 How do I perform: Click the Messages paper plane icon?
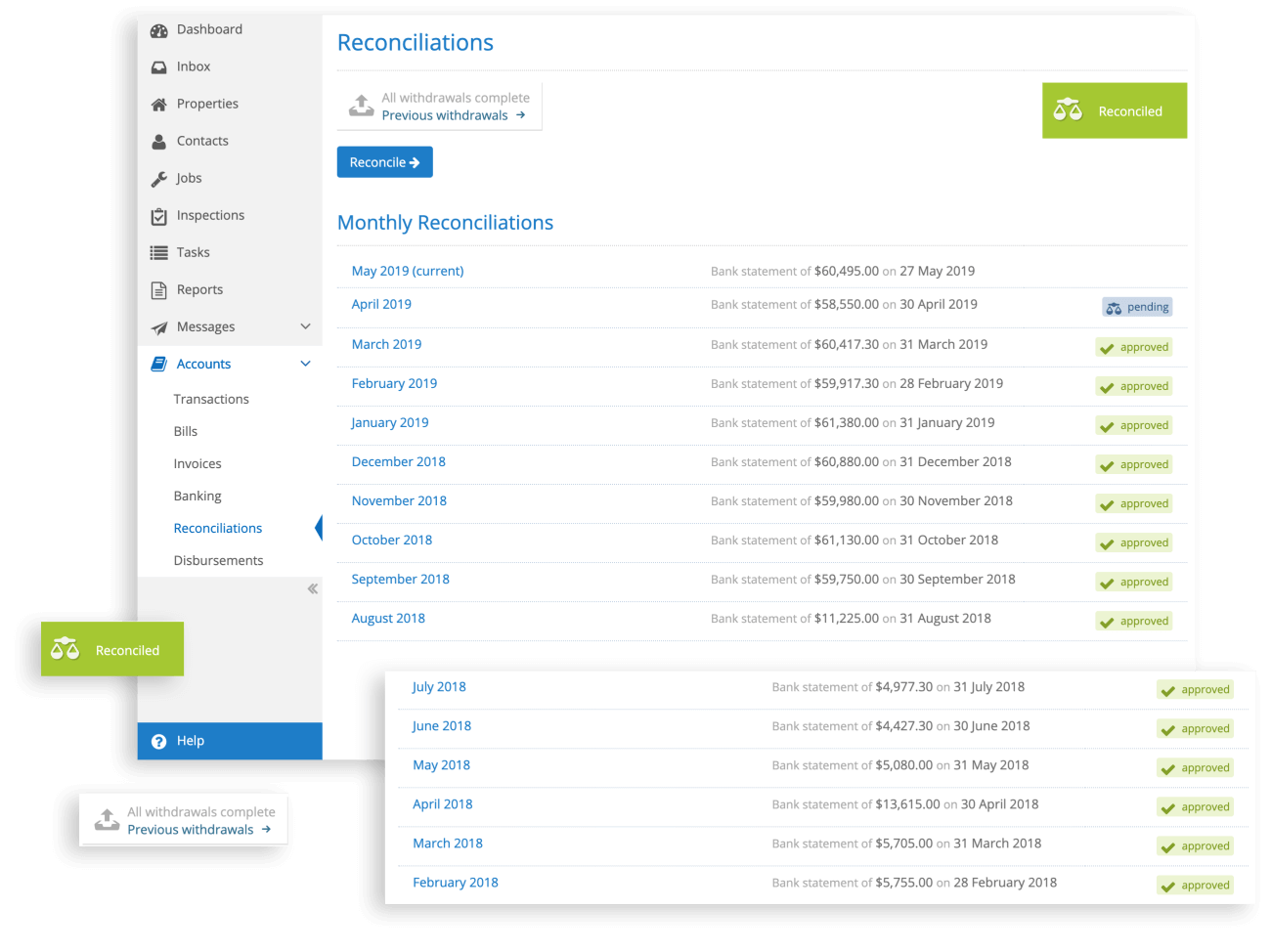[158, 327]
